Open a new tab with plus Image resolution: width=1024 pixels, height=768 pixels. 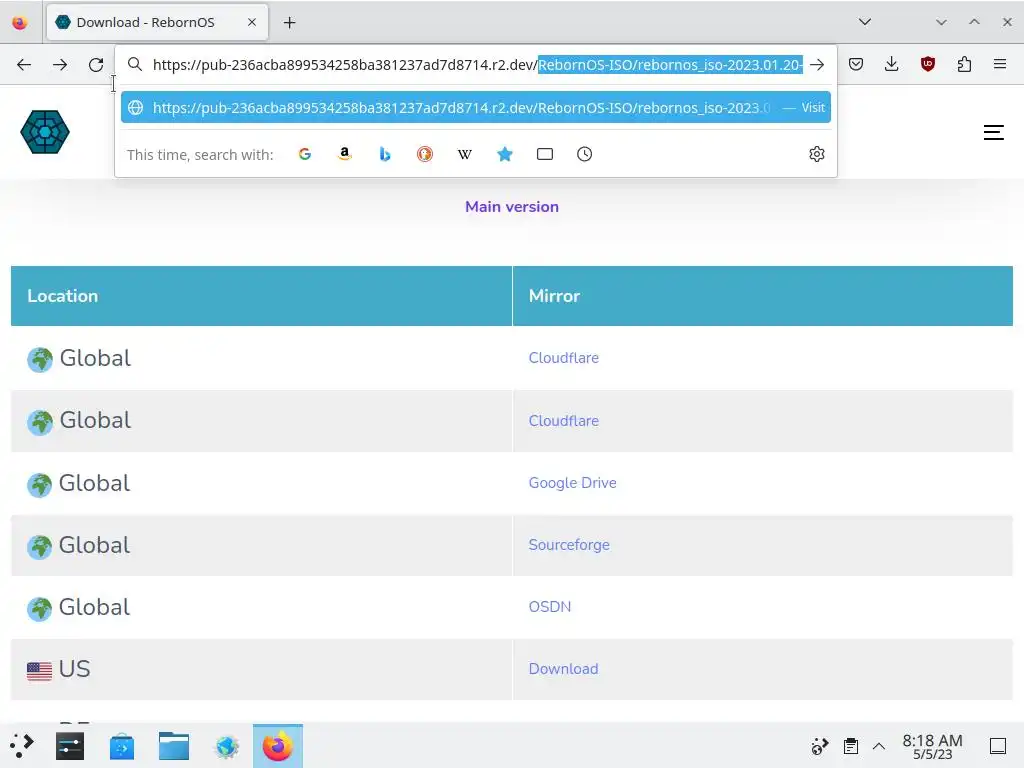(x=289, y=23)
